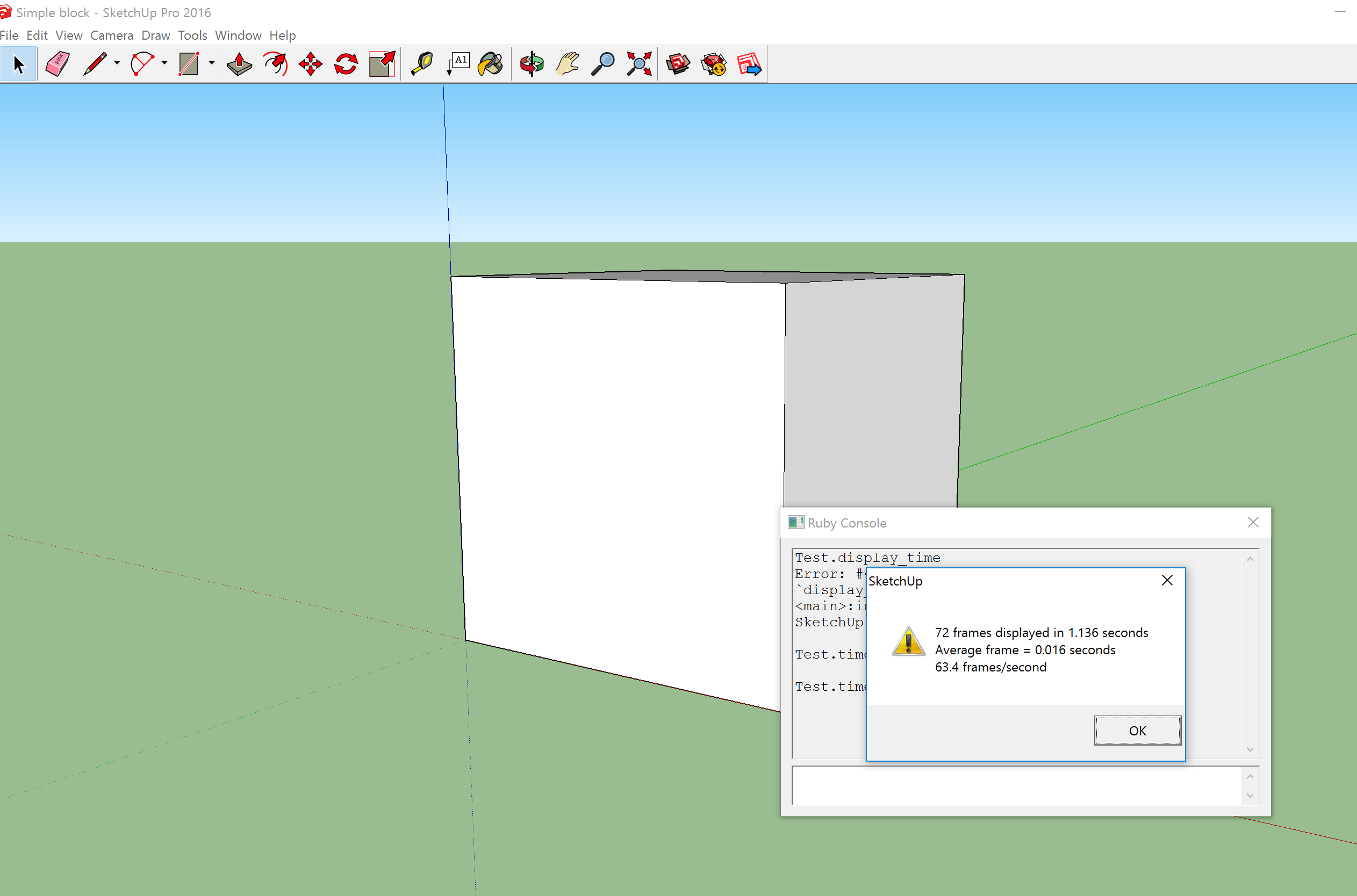Choose the Move tool
This screenshot has width=1357, height=896.
[x=311, y=64]
